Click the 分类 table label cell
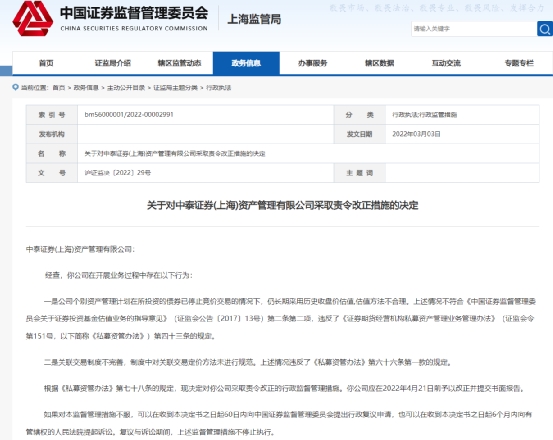The height and width of the screenshot is (440, 553). click(360, 115)
